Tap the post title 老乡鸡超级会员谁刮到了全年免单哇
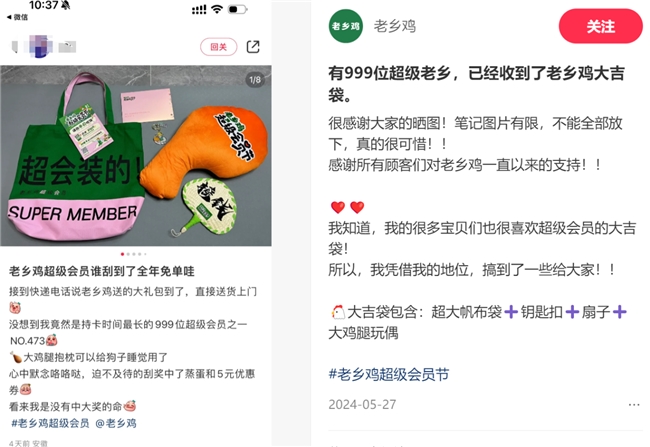This screenshot has height=447, width=650. point(102,271)
